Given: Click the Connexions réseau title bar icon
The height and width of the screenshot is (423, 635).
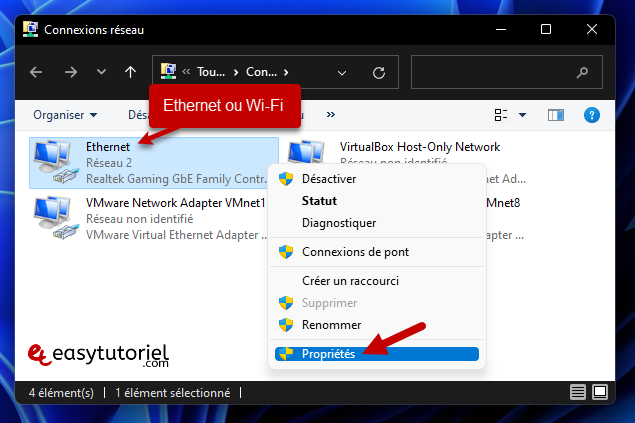Looking at the screenshot, I should click(30, 30).
